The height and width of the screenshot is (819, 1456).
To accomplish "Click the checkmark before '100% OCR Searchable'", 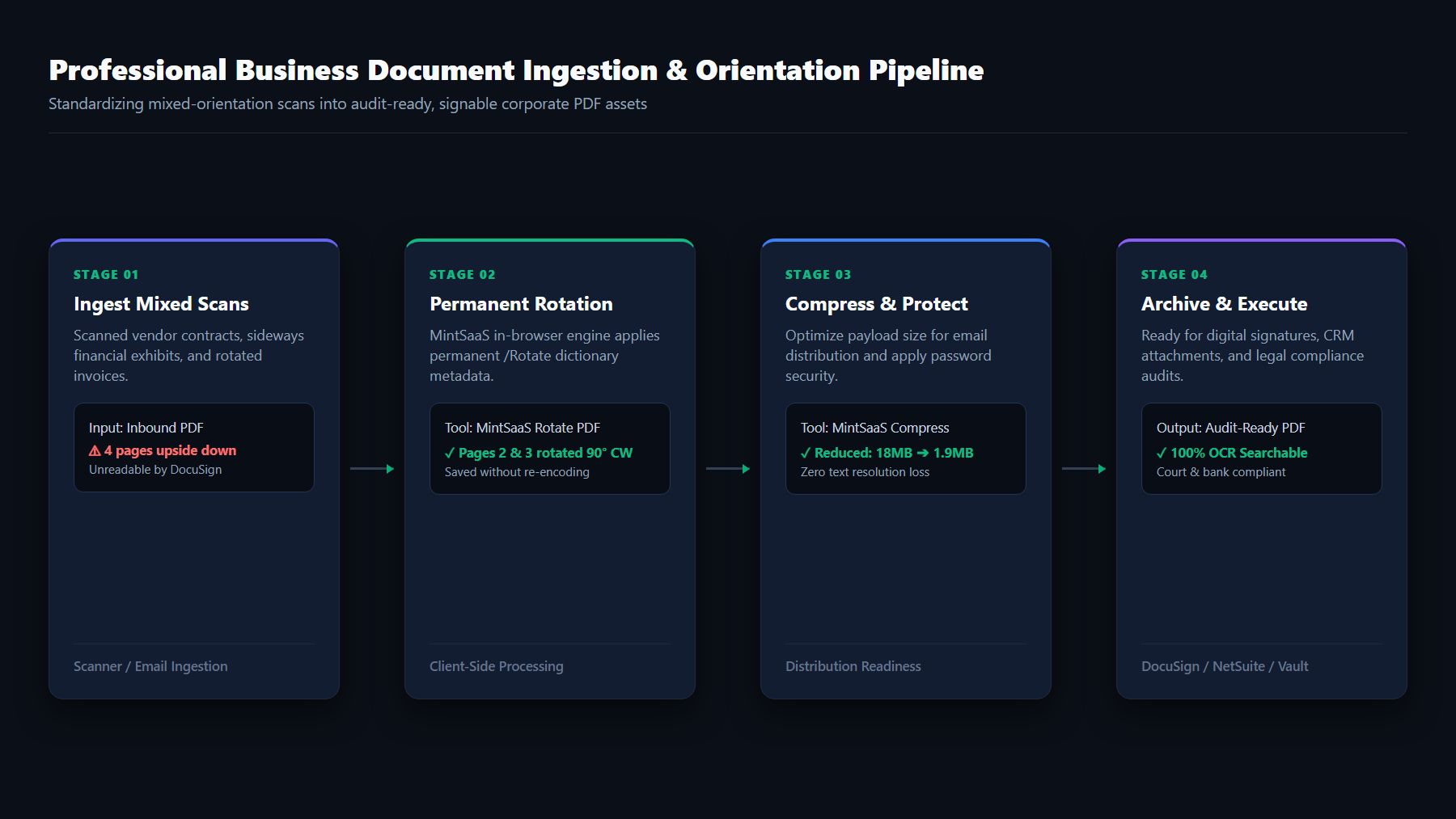I will [1162, 453].
